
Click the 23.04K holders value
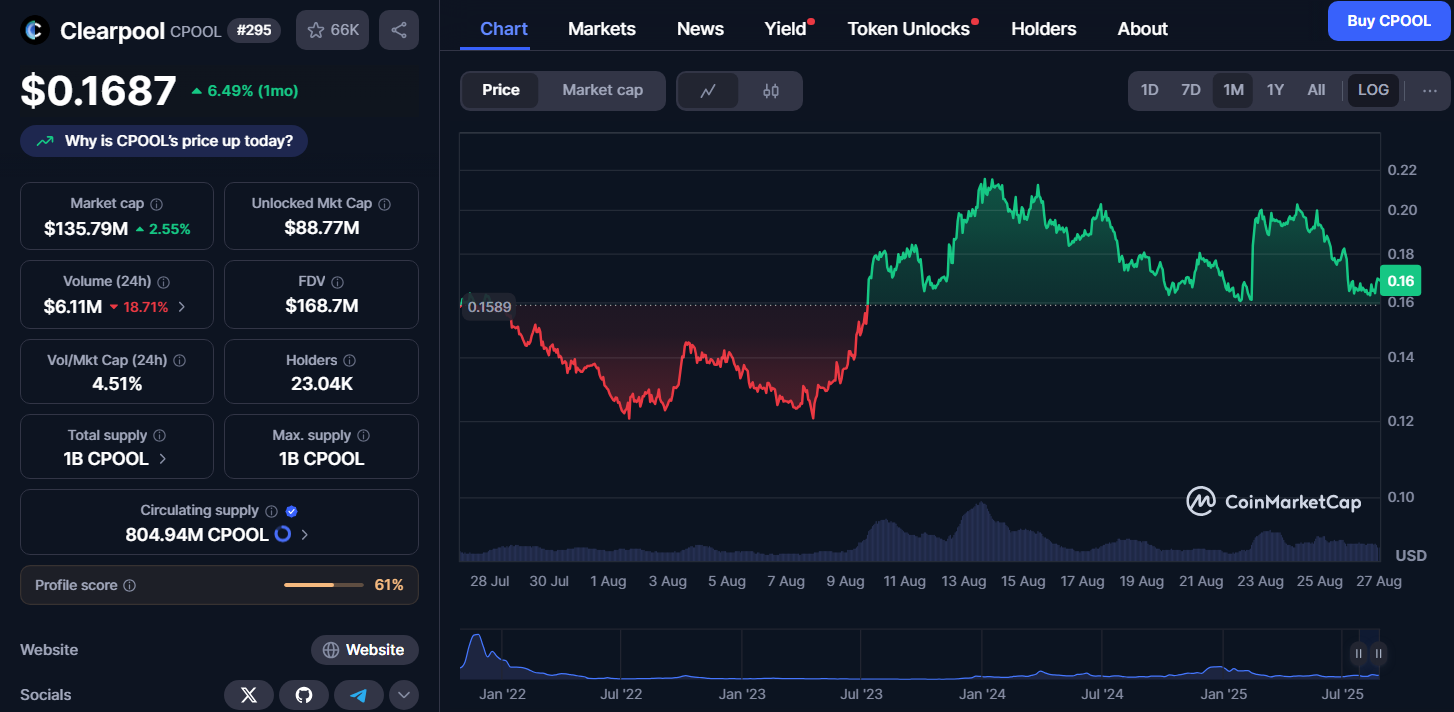[322, 384]
